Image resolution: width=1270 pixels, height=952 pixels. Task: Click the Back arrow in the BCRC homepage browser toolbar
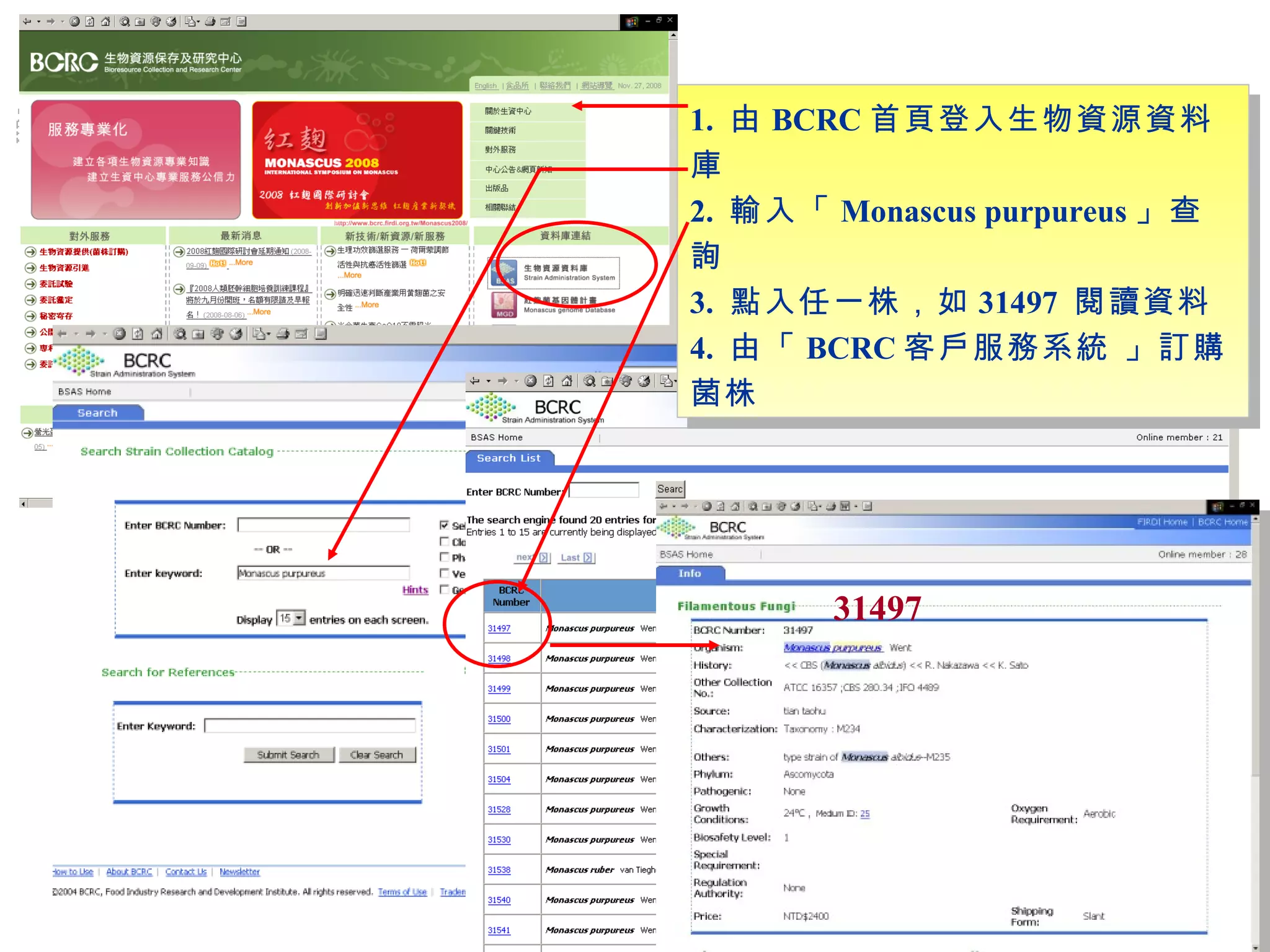coord(27,22)
